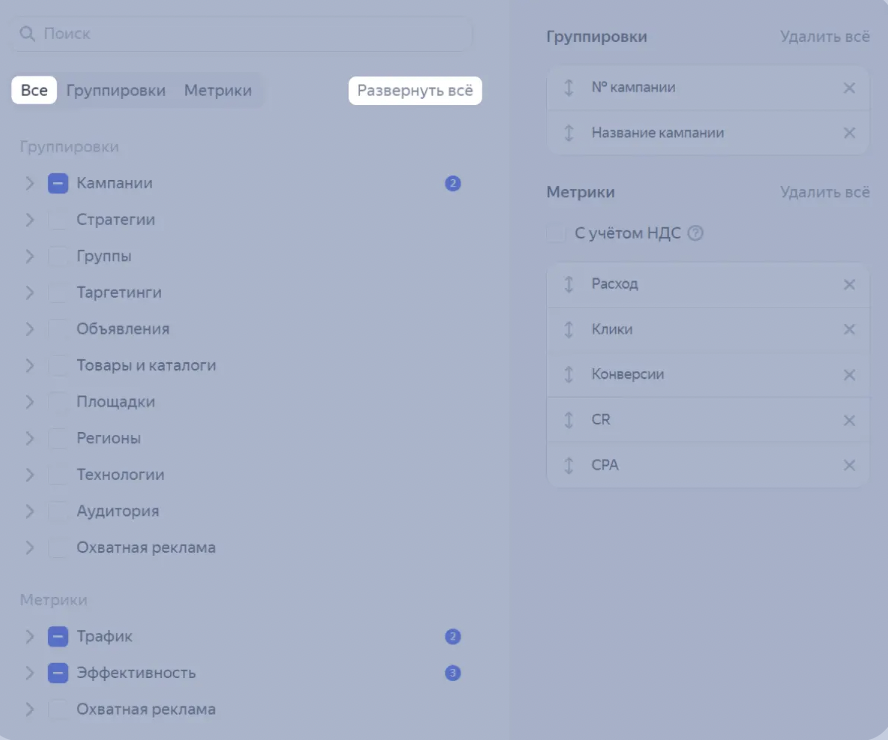The height and width of the screenshot is (740, 888).
Task: Click reorder handle for Название кампании
Action: [569, 132]
